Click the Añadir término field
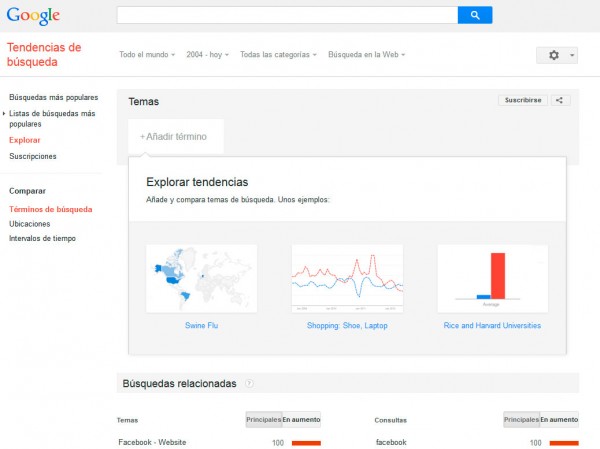Image resolution: width=600 pixels, height=449 pixels. (x=174, y=136)
